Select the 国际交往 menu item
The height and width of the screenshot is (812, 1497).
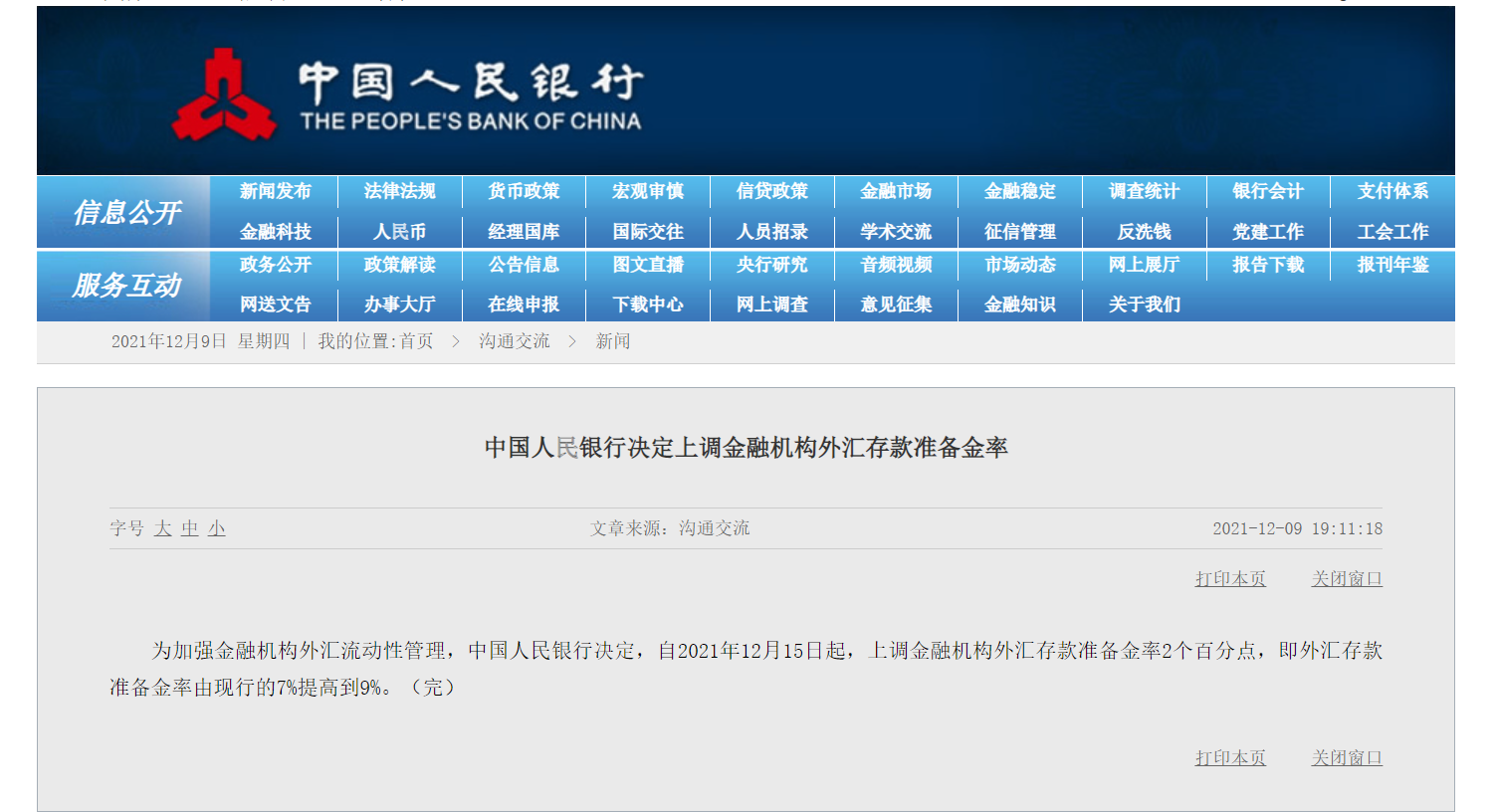coord(648,232)
